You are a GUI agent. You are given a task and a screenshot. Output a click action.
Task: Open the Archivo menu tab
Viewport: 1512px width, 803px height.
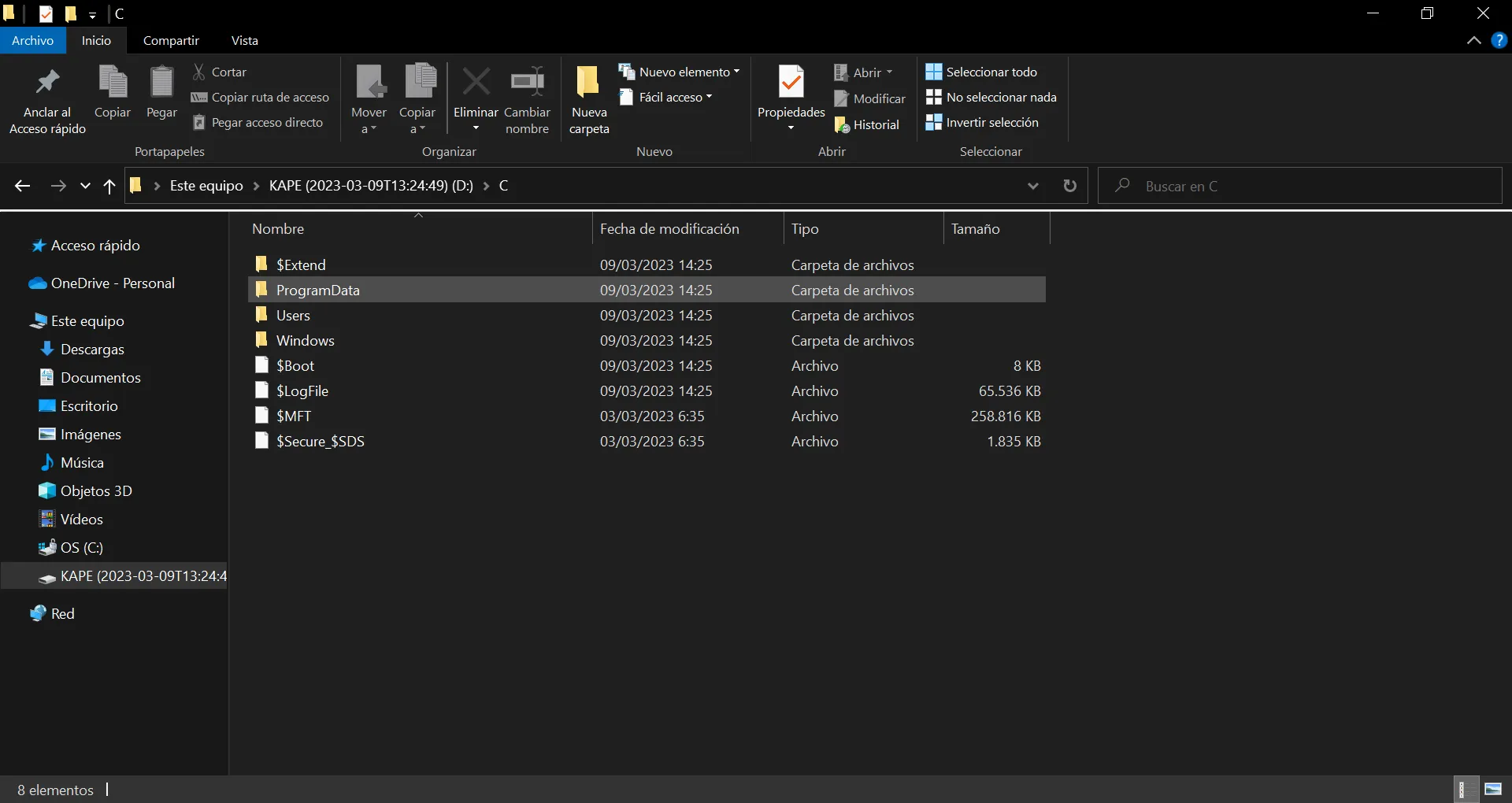click(x=32, y=40)
